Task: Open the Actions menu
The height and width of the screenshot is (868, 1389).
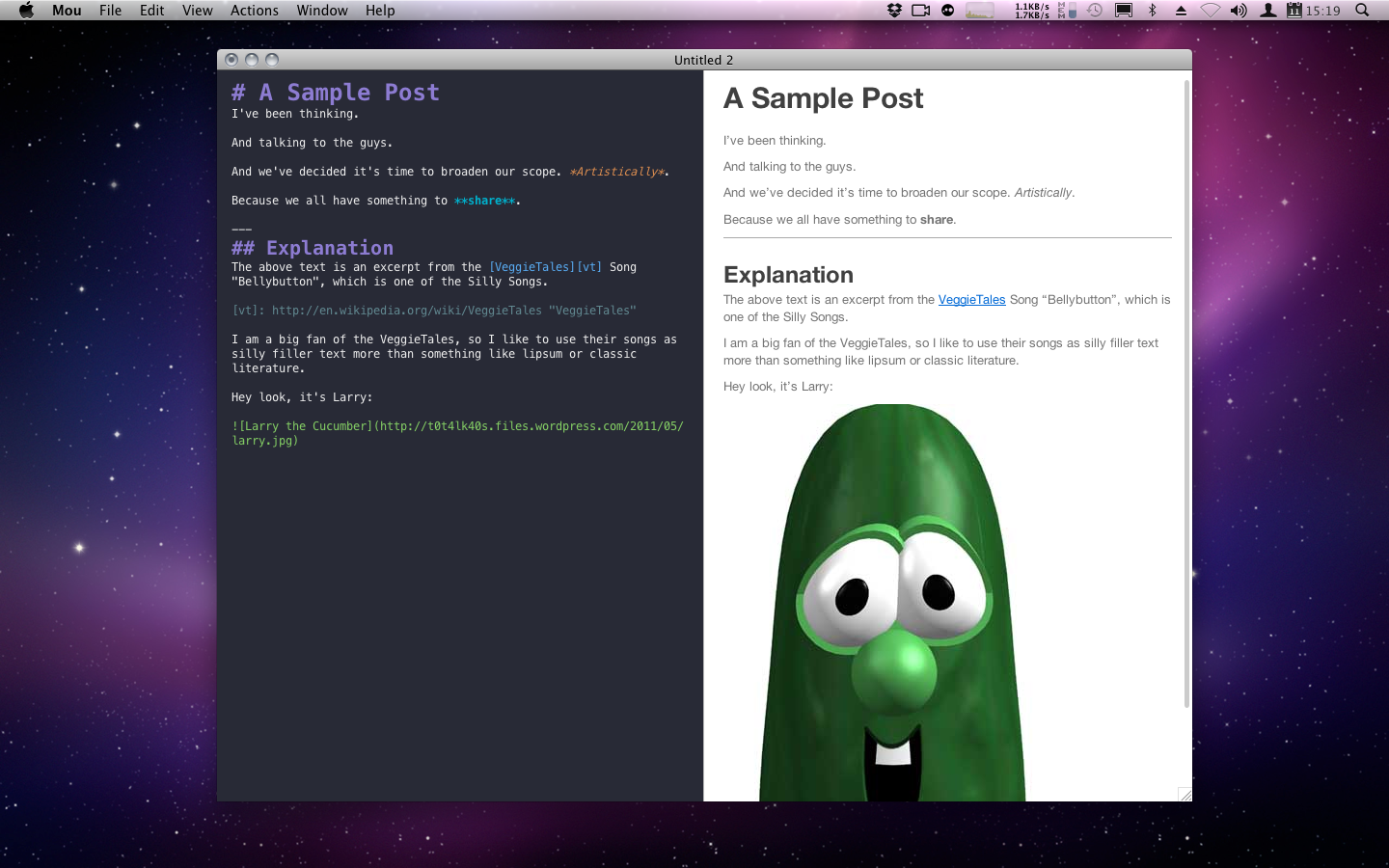Action: [x=254, y=11]
